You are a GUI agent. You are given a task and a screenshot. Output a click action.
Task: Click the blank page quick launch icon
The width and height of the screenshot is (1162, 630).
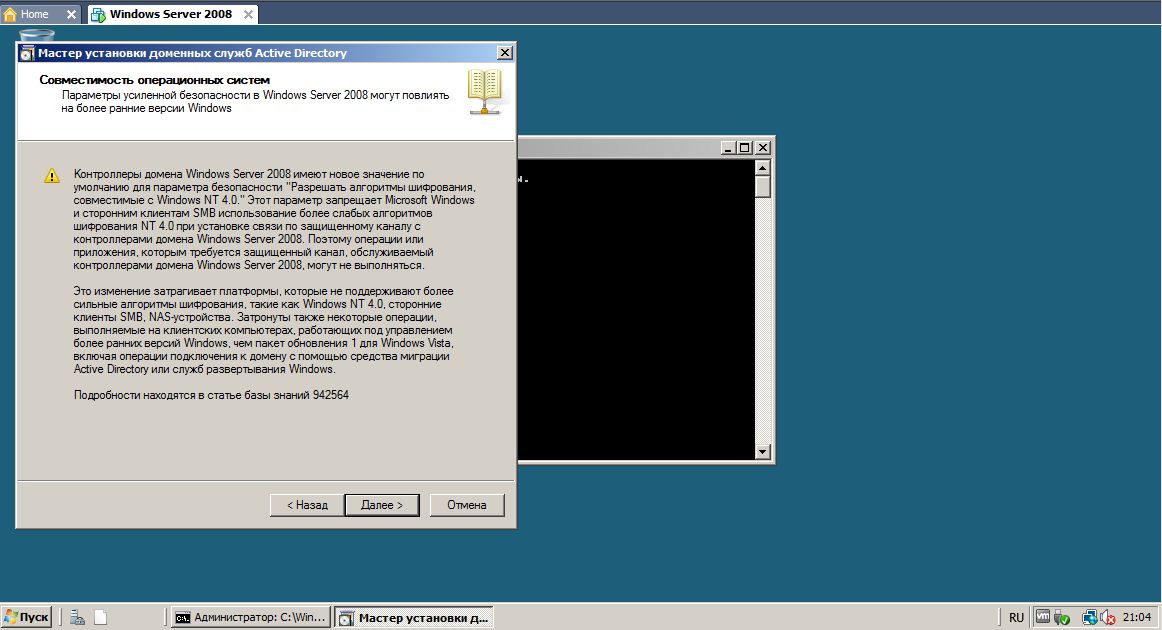101,617
